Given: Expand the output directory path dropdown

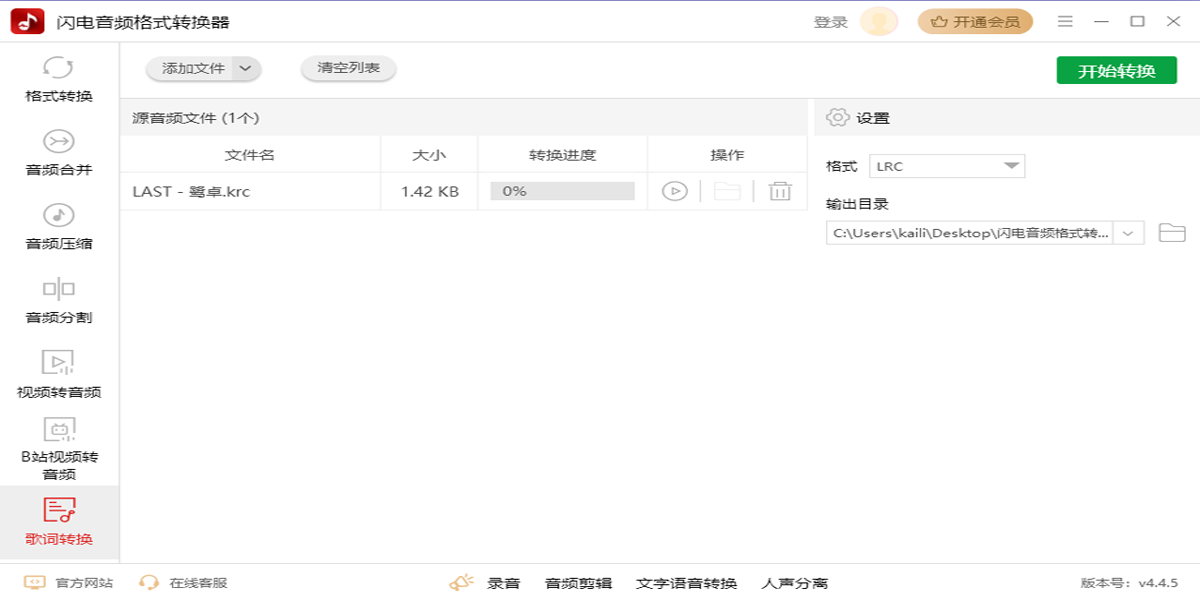Looking at the screenshot, I should (1129, 233).
